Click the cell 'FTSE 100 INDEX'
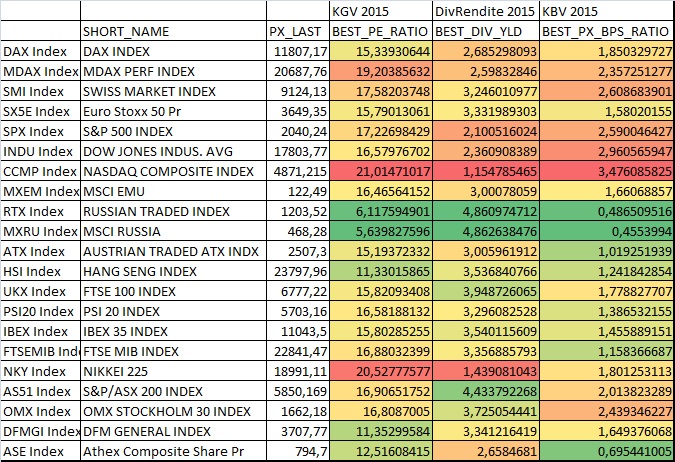This screenshot has width=675, height=462. (173, 291)
